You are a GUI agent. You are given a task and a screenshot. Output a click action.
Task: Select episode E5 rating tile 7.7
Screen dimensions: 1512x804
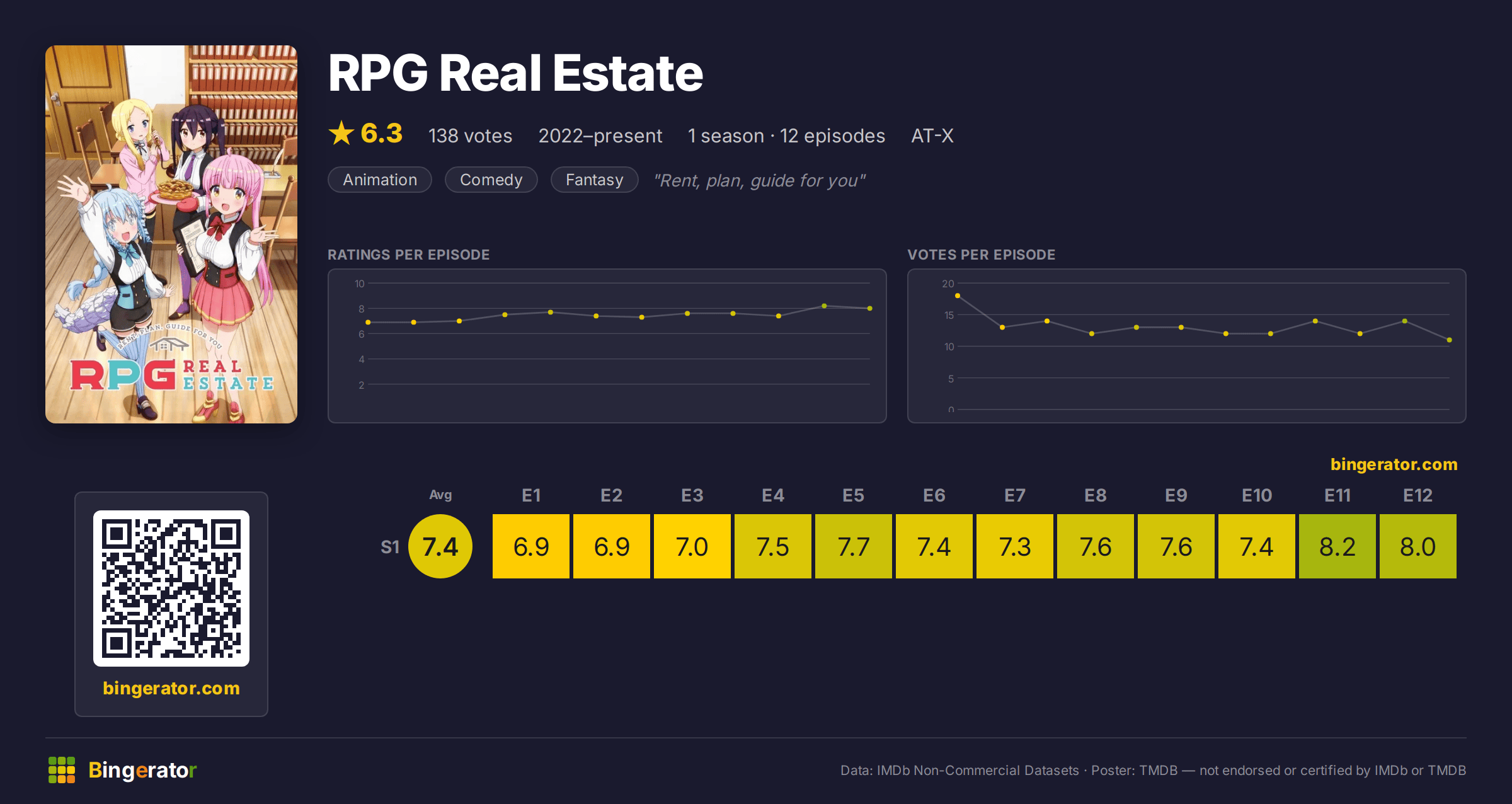pyautogui.click(x=854, y=546)
